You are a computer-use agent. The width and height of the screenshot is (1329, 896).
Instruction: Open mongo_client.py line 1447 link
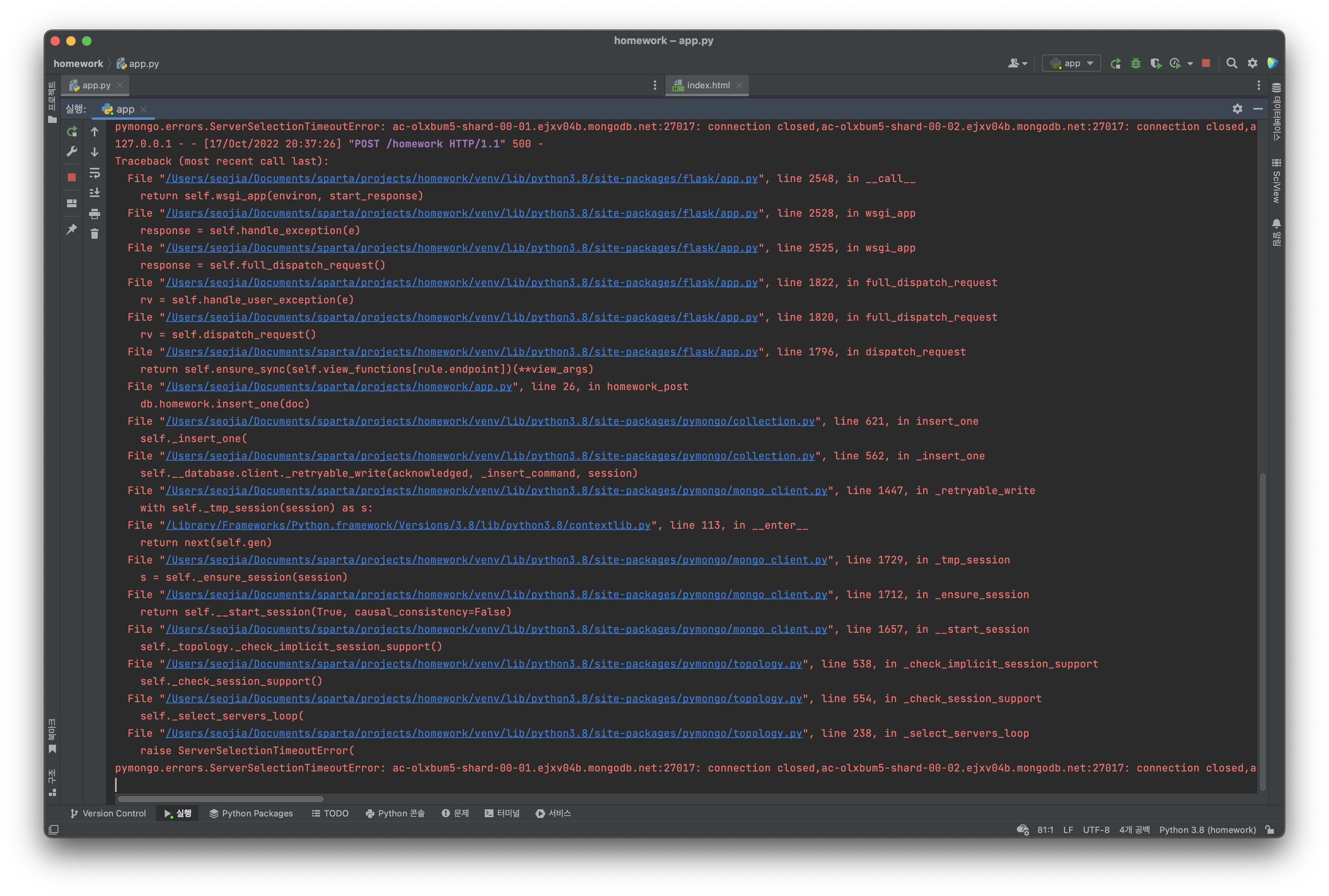tap(496, 490)
